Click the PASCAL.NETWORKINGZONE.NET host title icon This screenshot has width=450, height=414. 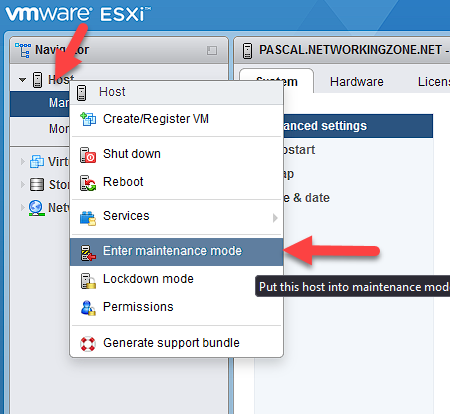[247, 51]
